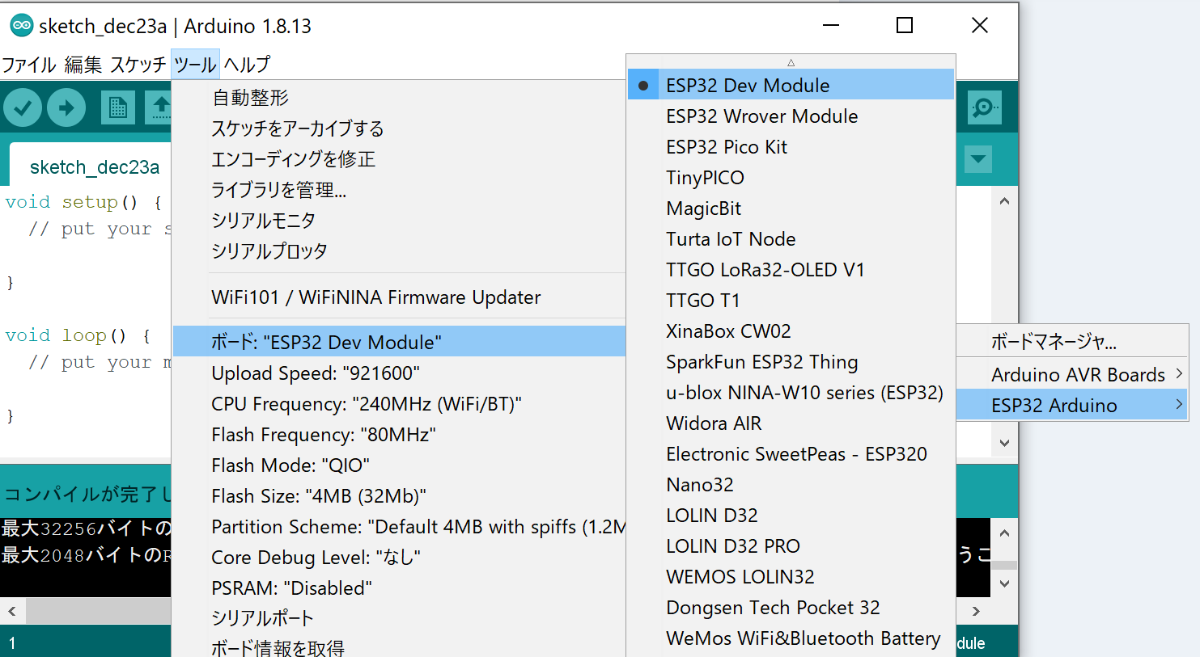Select MagicBit board
Image resolution: width=1200 pixels, height=657 pixels.
click(791, 208)
